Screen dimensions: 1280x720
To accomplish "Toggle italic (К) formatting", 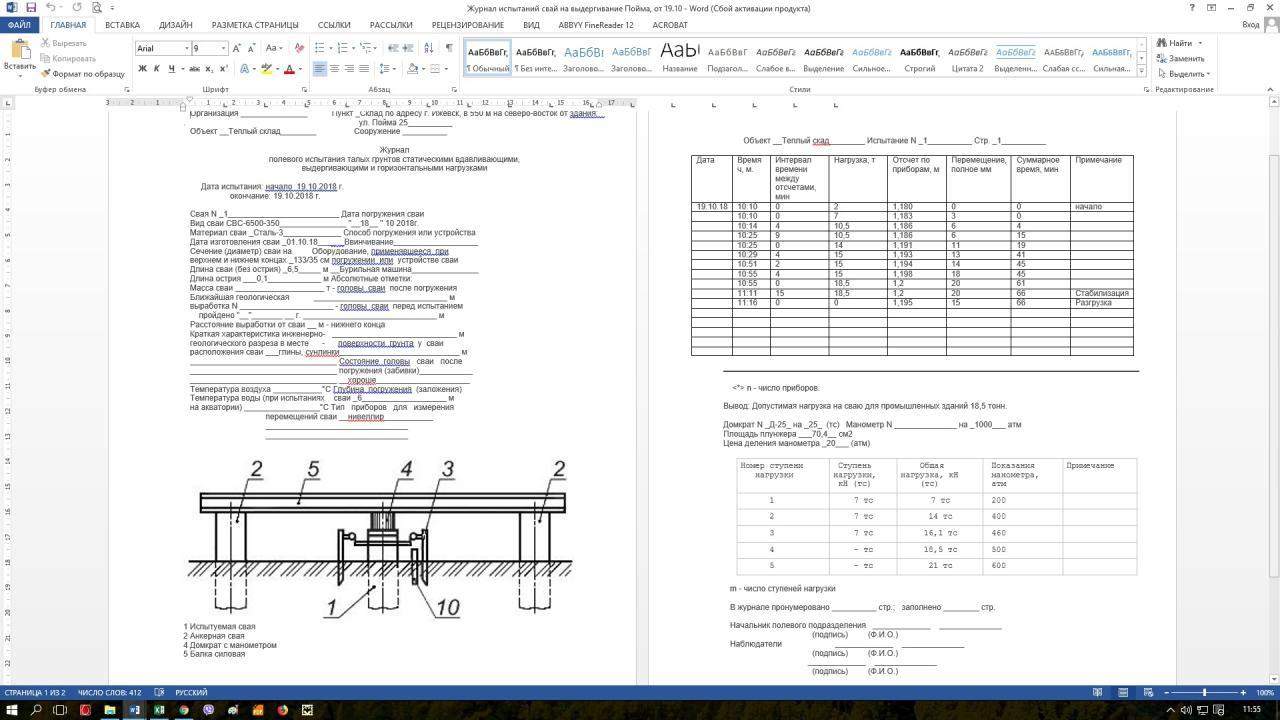I will pyautogui.click(x=157, y=69).
